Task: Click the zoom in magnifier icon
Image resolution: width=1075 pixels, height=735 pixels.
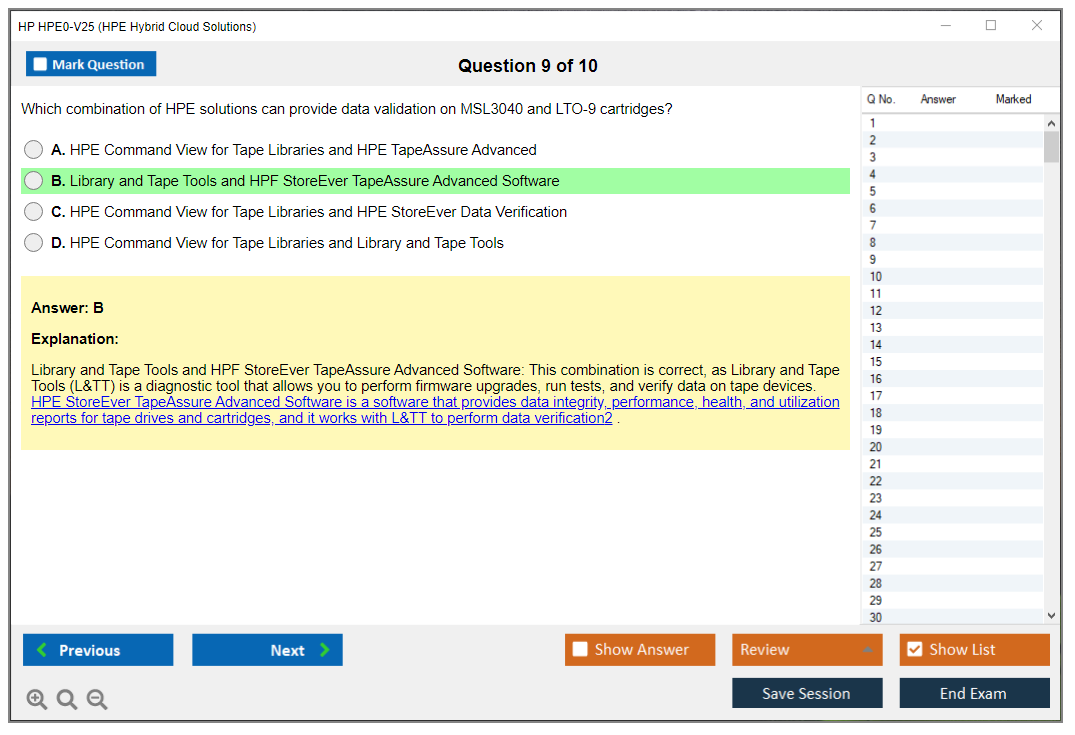Action: 37,700
